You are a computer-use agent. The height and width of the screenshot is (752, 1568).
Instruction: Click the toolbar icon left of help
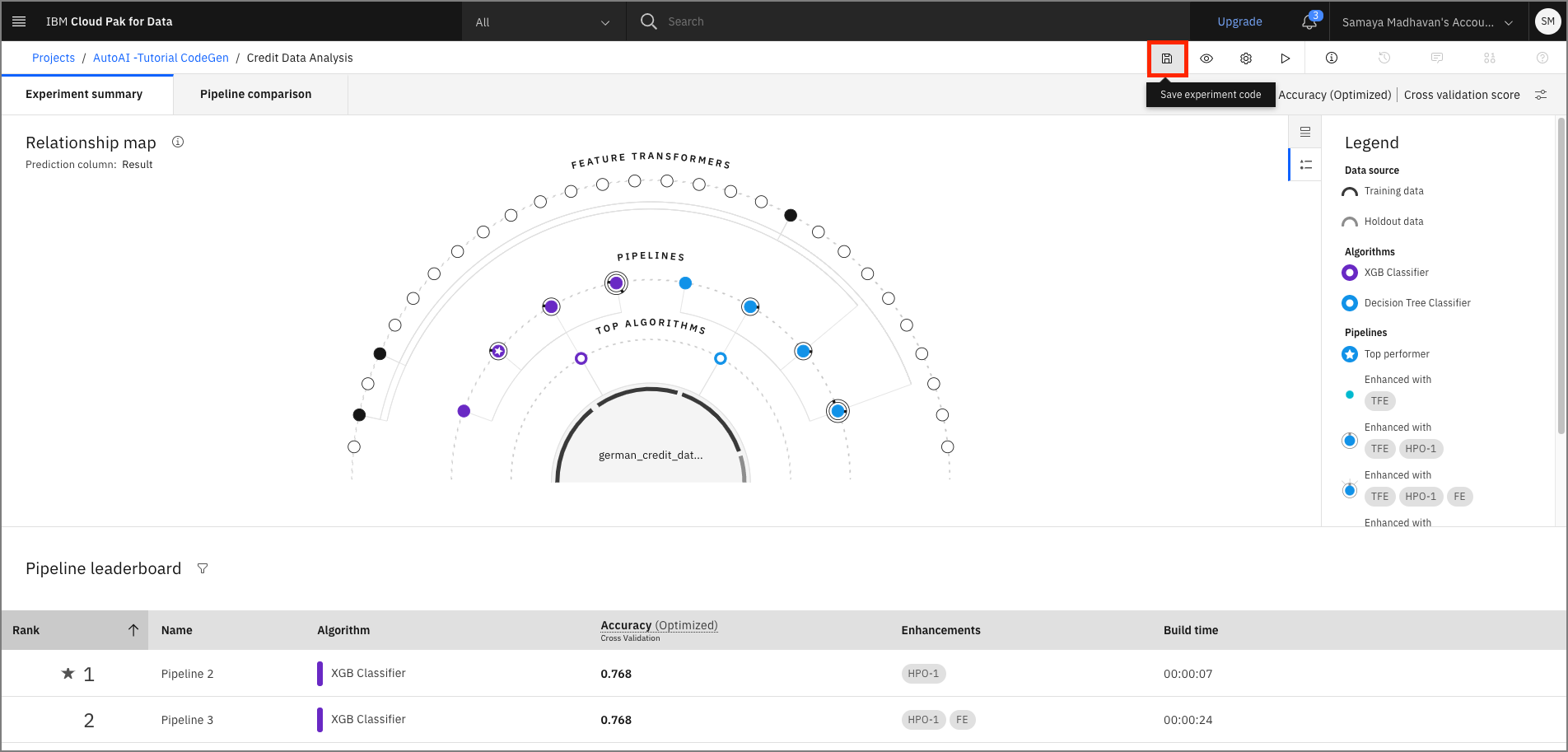(x=1490, y=58)
